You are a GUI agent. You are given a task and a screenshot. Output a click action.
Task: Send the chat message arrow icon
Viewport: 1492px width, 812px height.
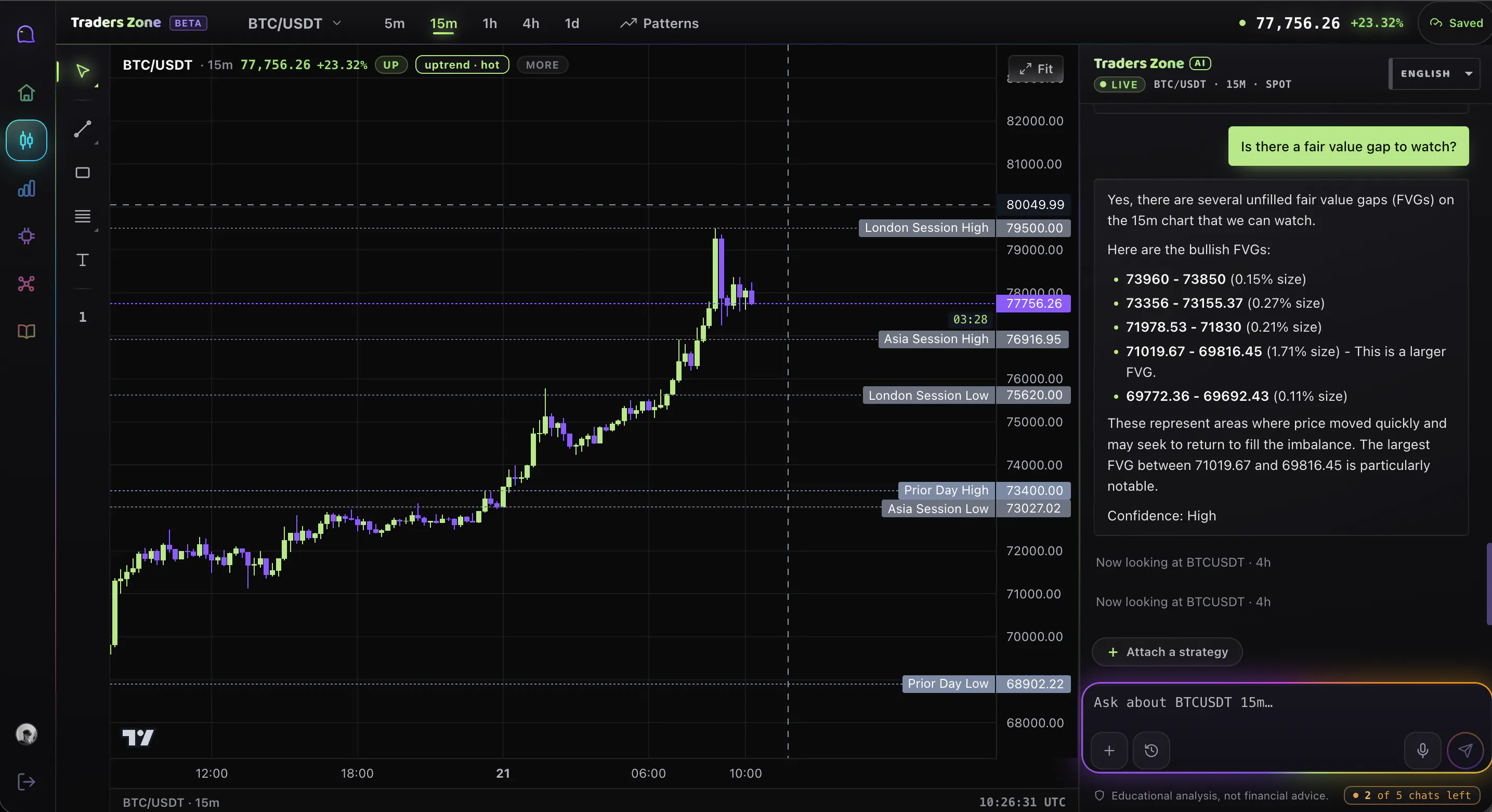[1465, 751]
